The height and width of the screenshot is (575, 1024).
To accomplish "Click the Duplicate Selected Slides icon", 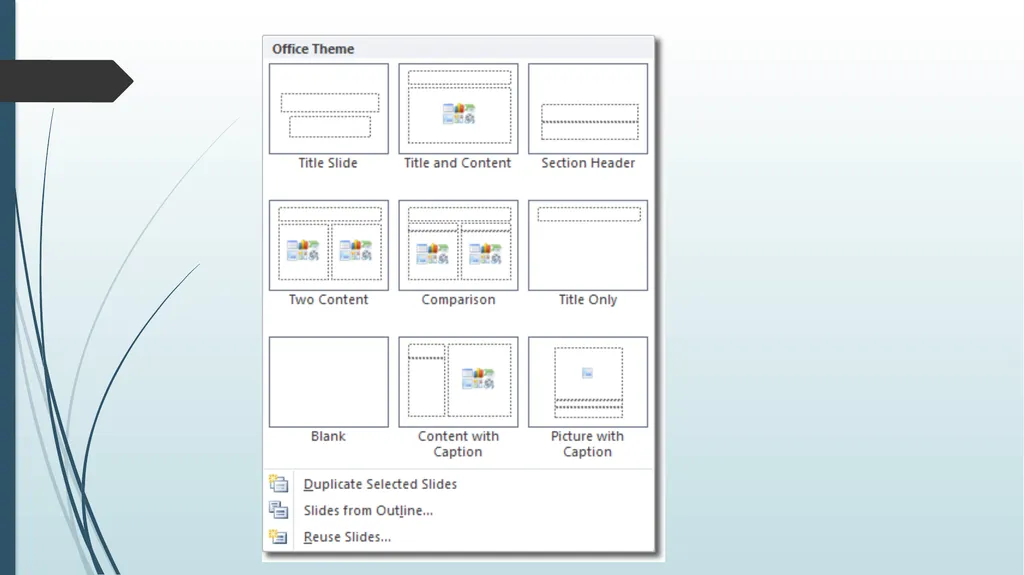I will pyautogui.click(x=278, y=484).
